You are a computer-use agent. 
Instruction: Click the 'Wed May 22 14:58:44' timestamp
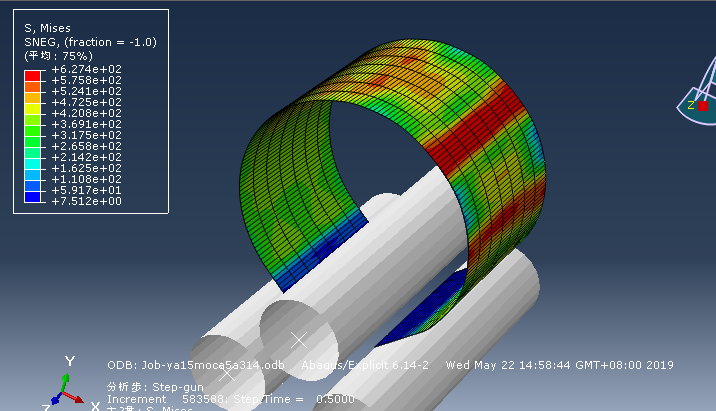[x=508, y=365]
